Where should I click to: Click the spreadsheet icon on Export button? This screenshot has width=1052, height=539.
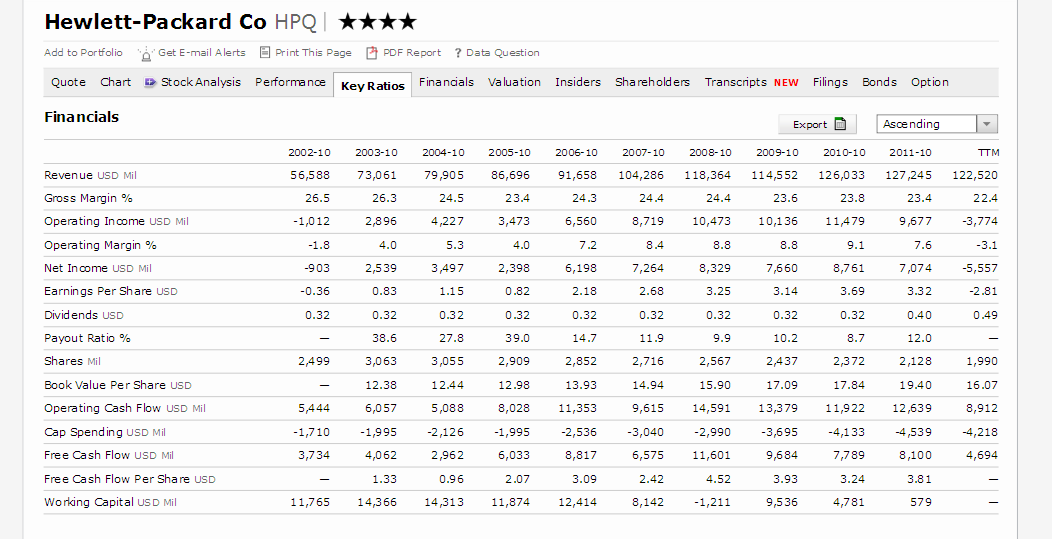tap(840, 124)
